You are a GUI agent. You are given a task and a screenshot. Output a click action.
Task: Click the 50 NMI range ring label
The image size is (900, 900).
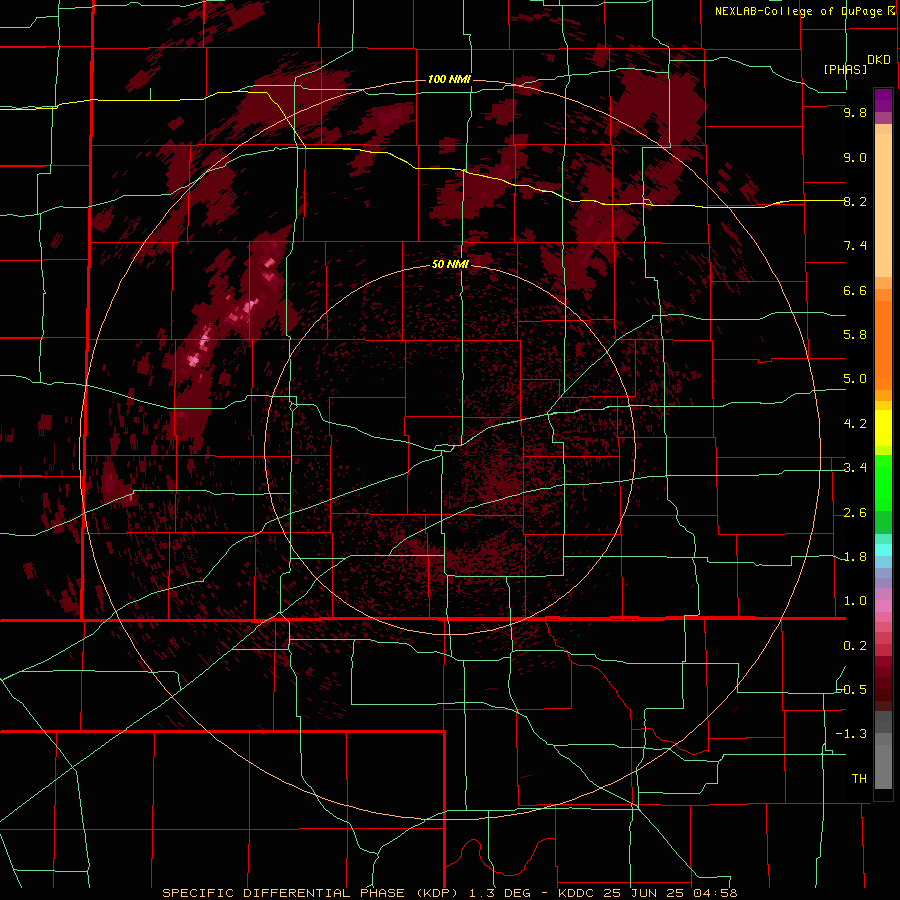pos(450,264)
